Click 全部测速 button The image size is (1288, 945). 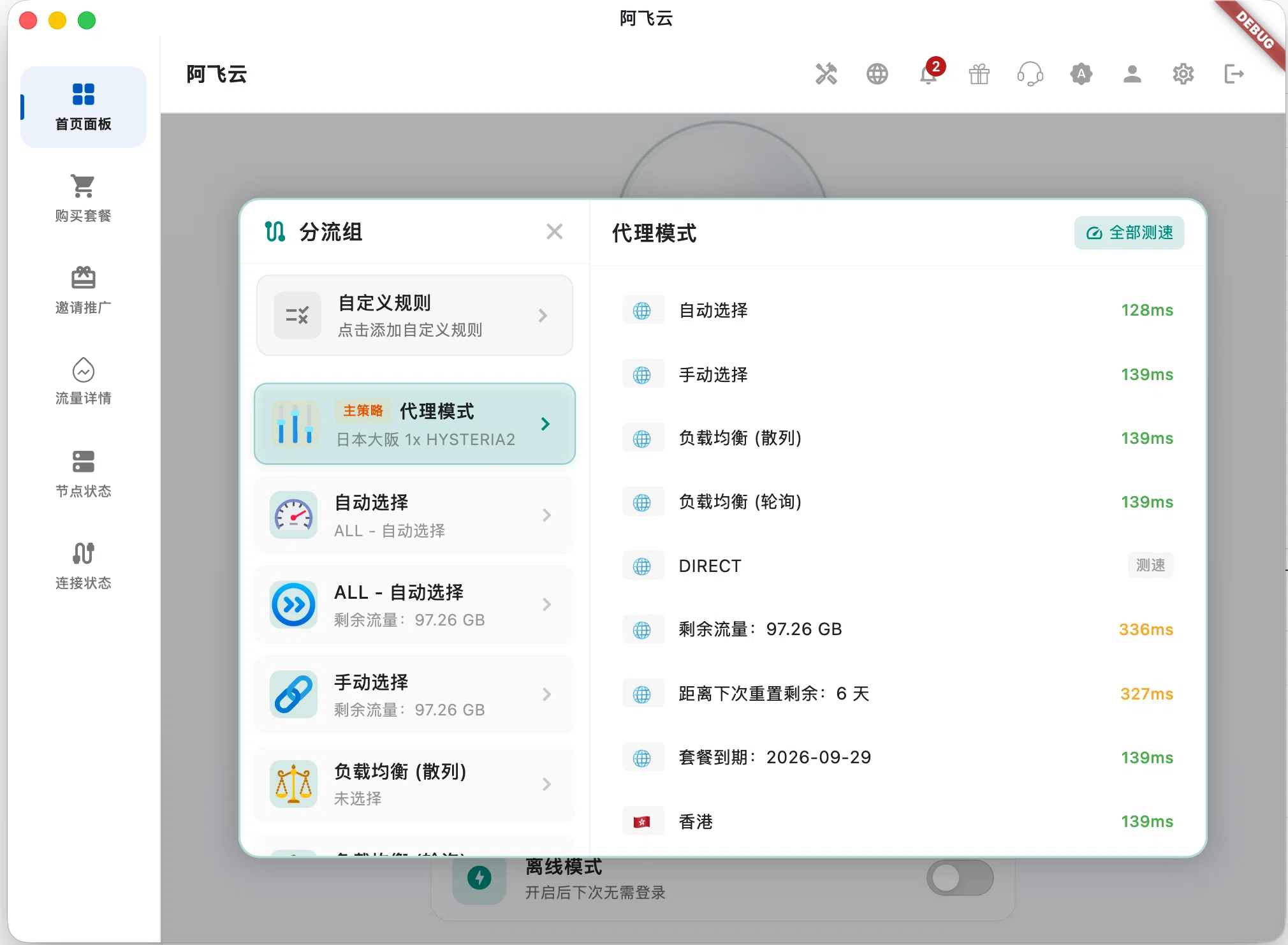point(1129,233)
